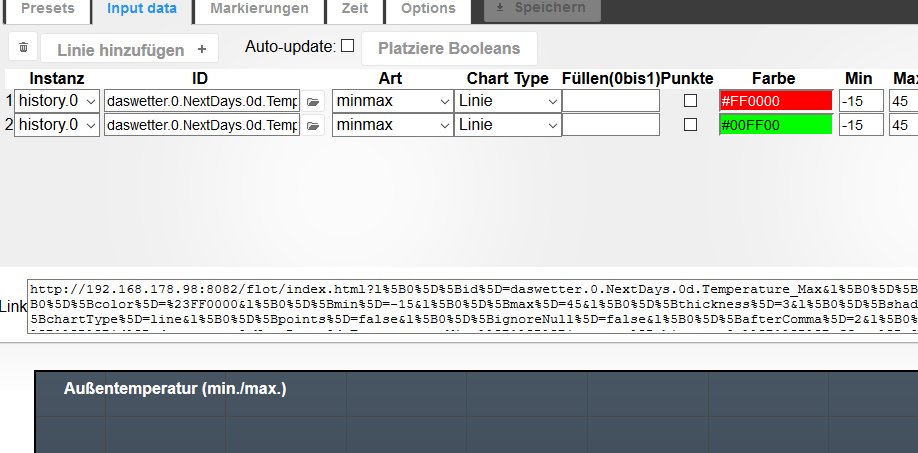Click the trash delete icon

pos(24,48)
